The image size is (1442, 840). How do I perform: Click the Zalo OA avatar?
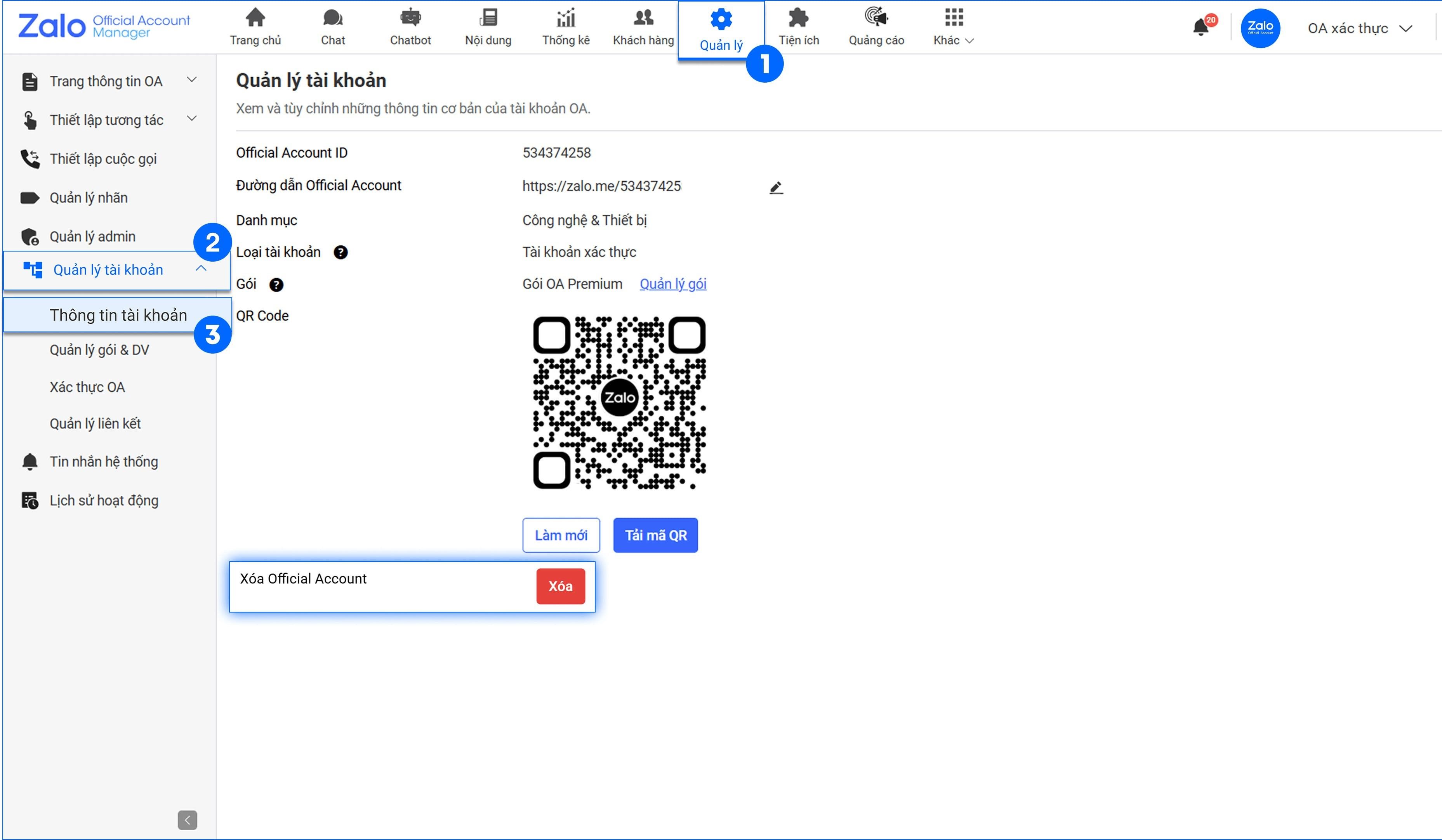coord(1260,28)
